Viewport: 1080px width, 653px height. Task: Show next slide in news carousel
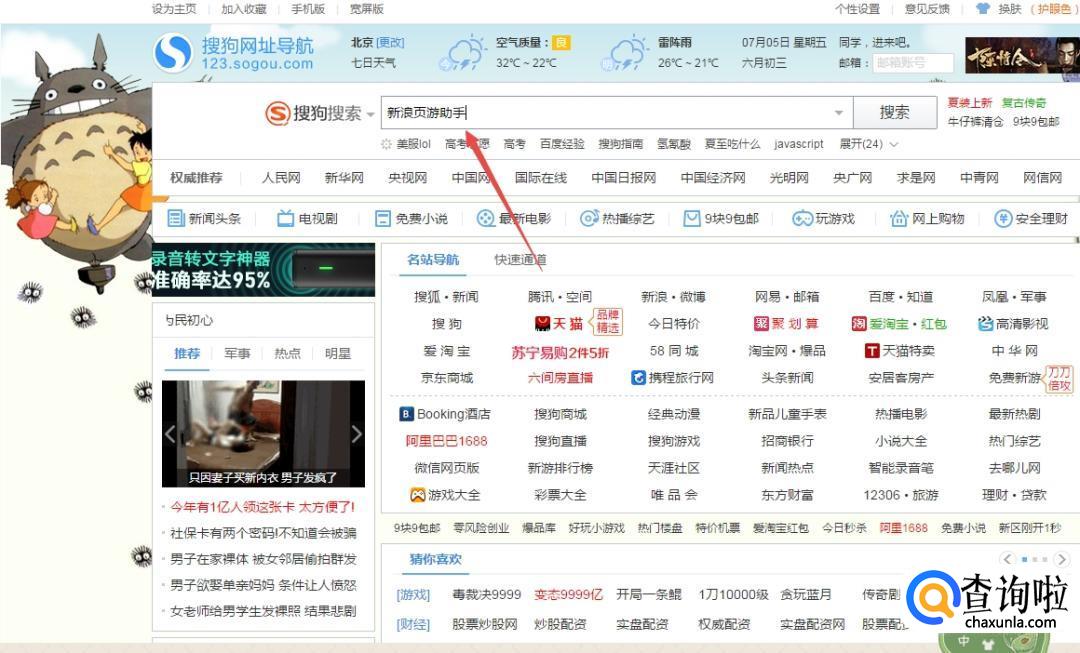(356, 434)
